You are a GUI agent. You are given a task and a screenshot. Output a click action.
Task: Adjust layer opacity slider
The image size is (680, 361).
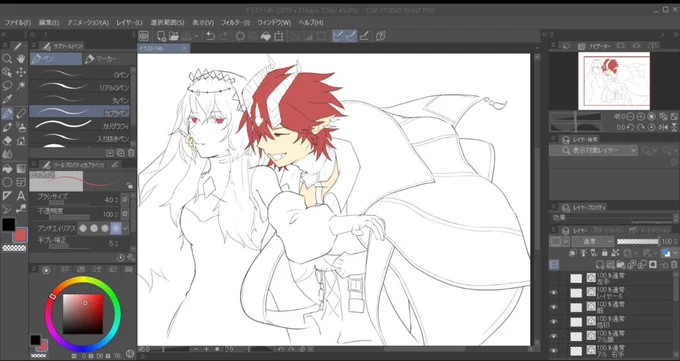pyautogui.click(x=638, y=241)
